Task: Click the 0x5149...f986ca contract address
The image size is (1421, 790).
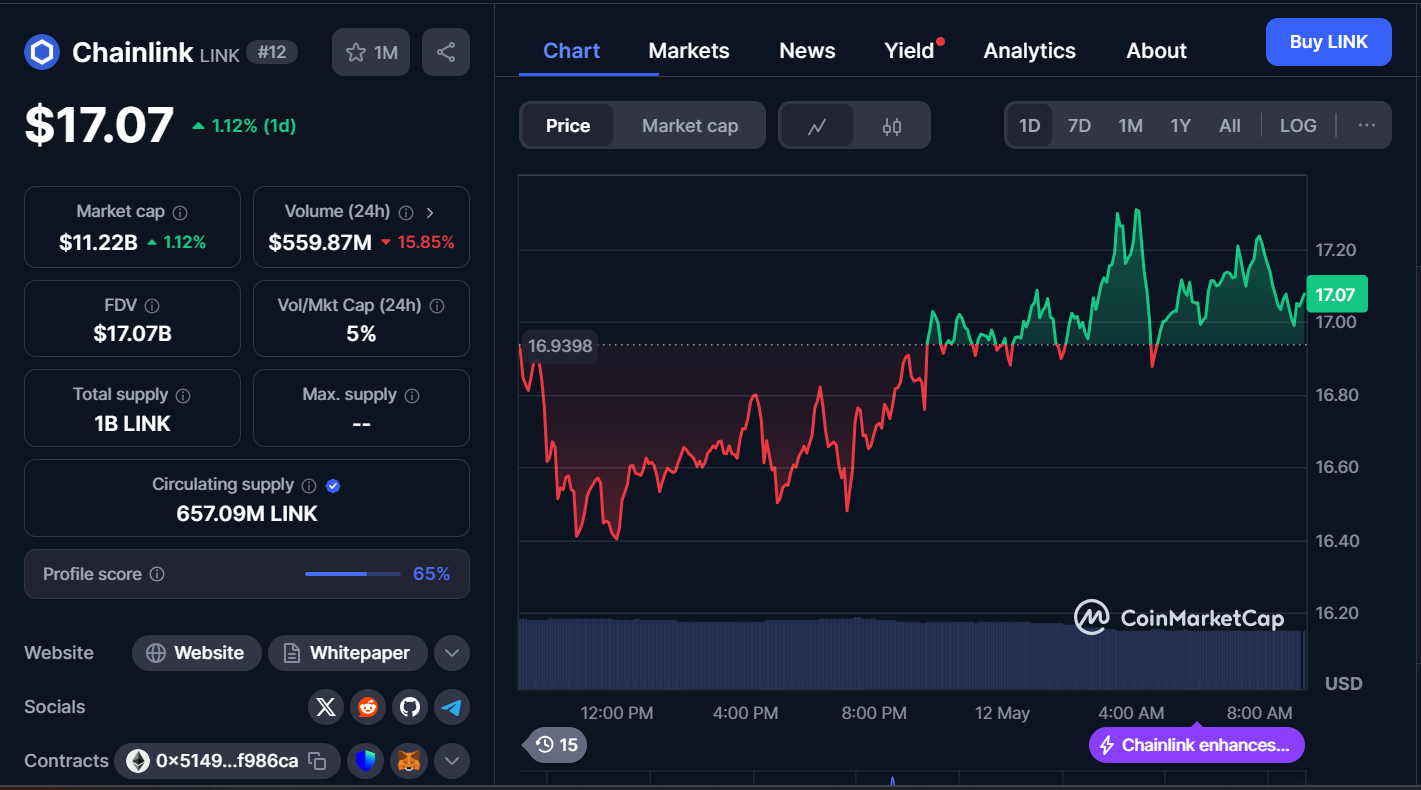Action: 227,761
